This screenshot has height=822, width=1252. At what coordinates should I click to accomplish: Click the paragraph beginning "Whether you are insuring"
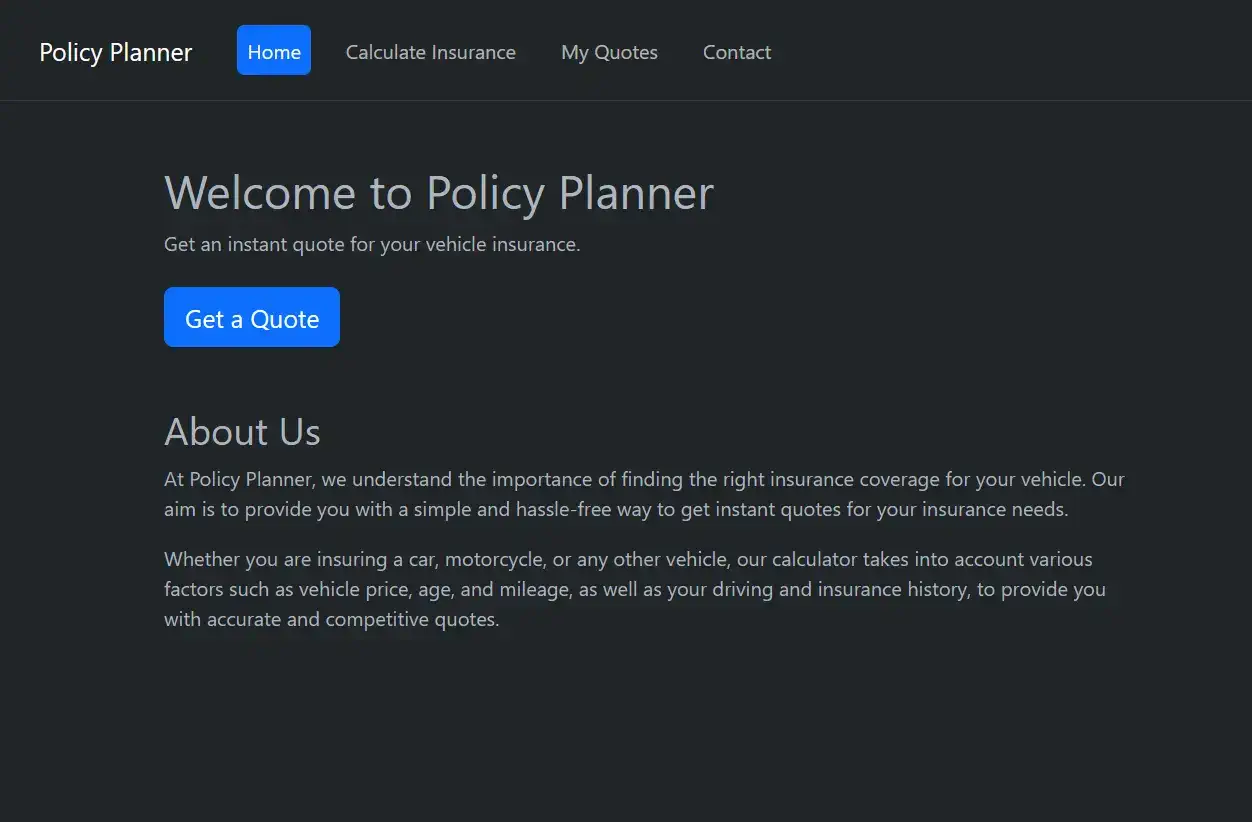click(x=634, y=589)
